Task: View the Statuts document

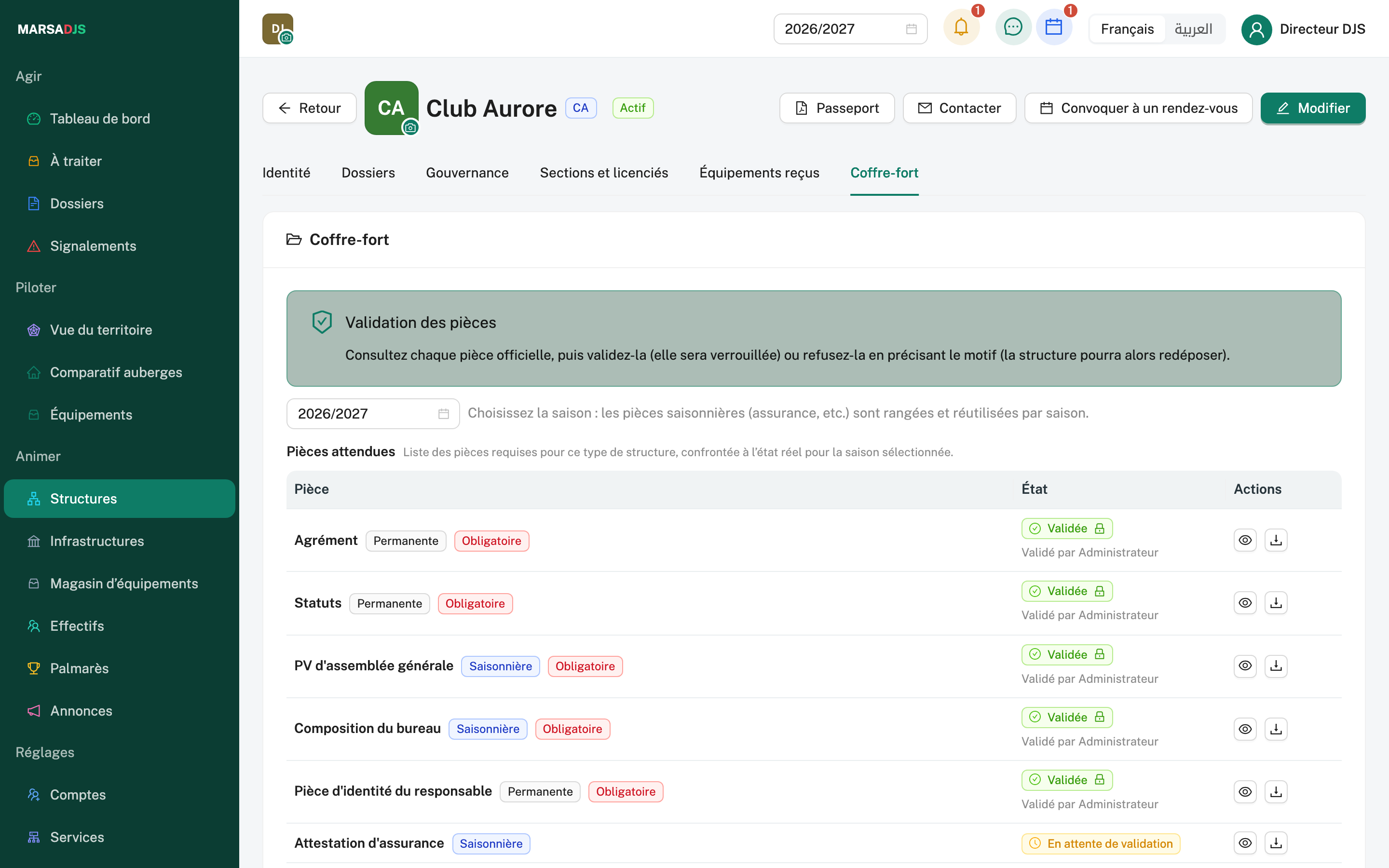Action: click(1245, 603)
